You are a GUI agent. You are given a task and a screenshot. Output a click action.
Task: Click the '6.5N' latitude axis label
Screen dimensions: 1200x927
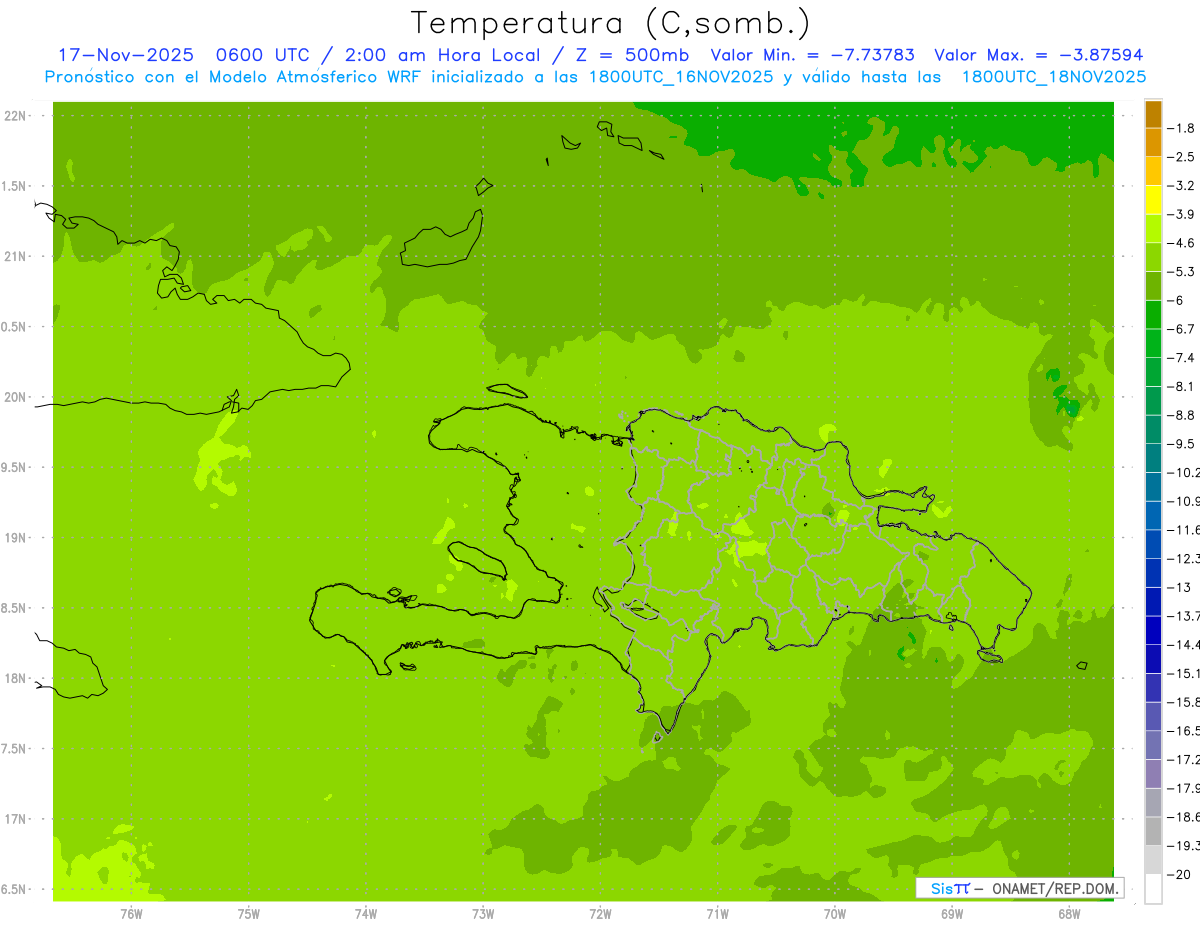(14, 889)
